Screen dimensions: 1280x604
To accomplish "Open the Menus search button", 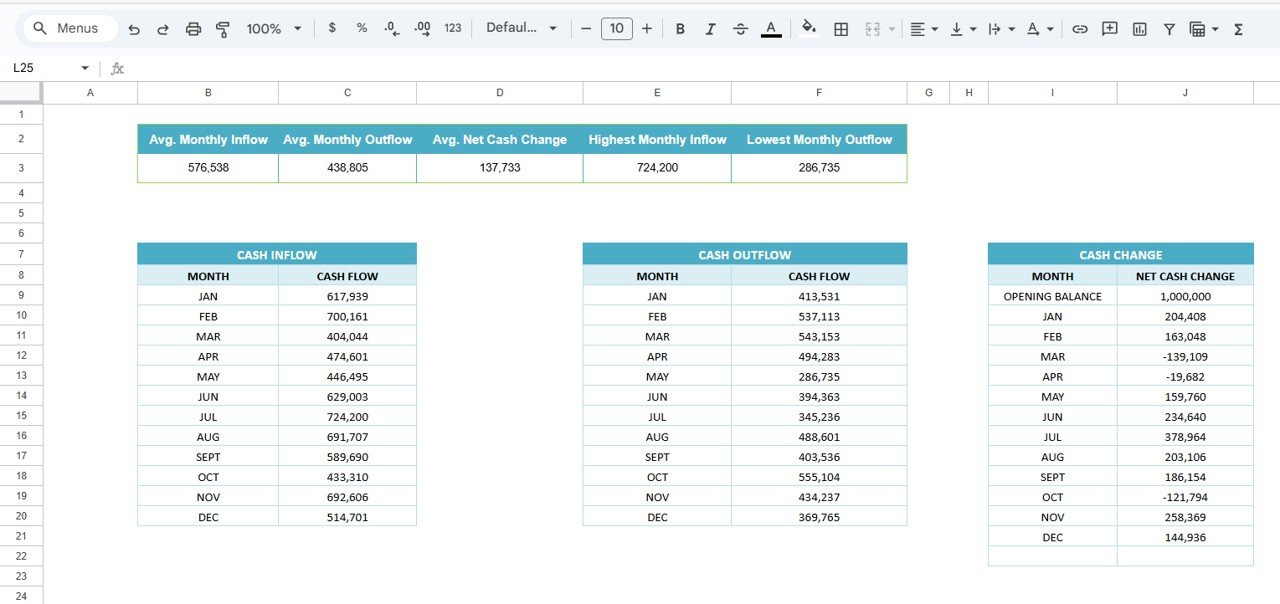I will point(68,28).
